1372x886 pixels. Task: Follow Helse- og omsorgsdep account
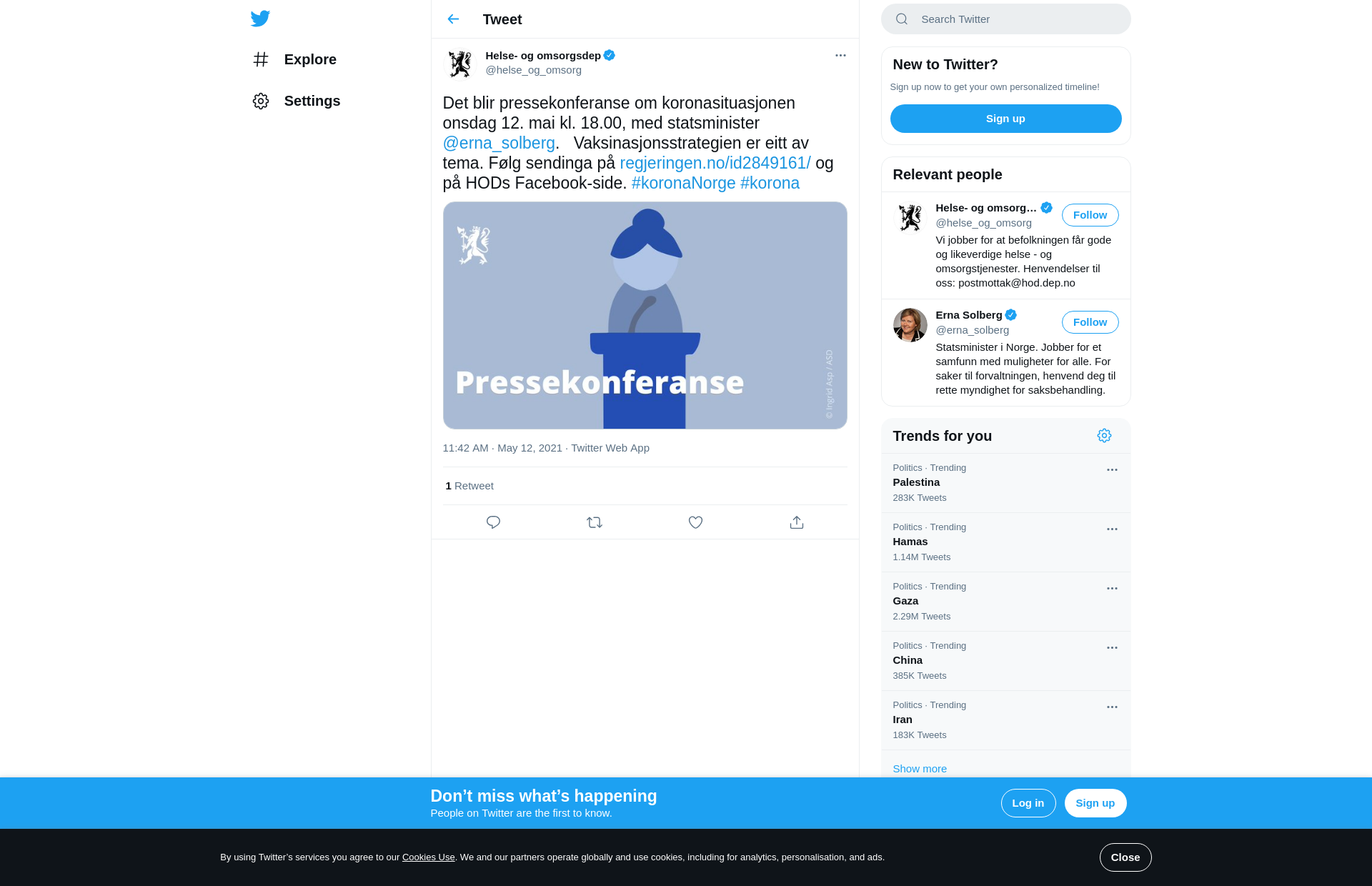pyautogui.click(x=1090, y=215)
